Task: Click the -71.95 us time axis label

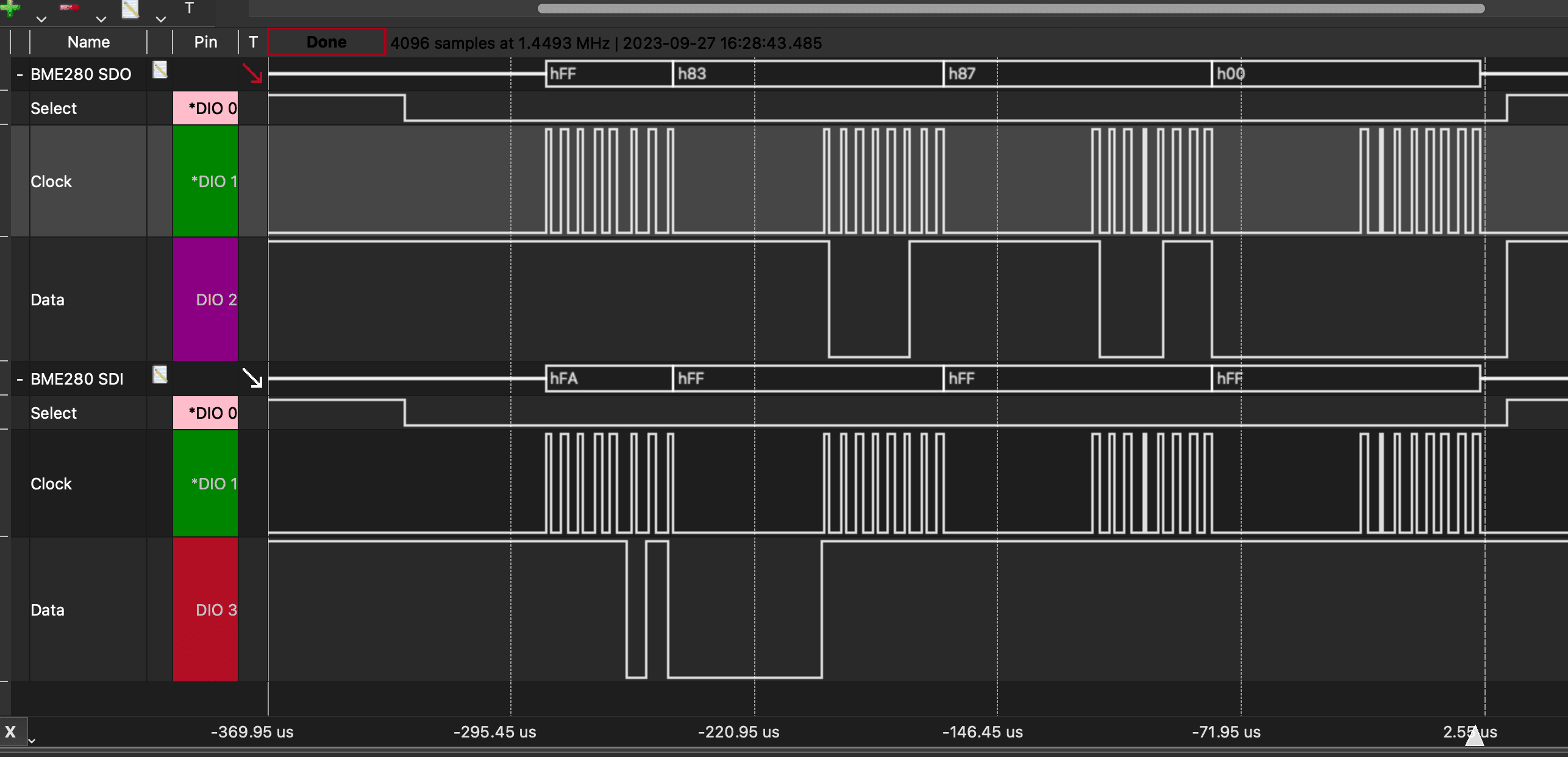Action: pos(1226,732)
